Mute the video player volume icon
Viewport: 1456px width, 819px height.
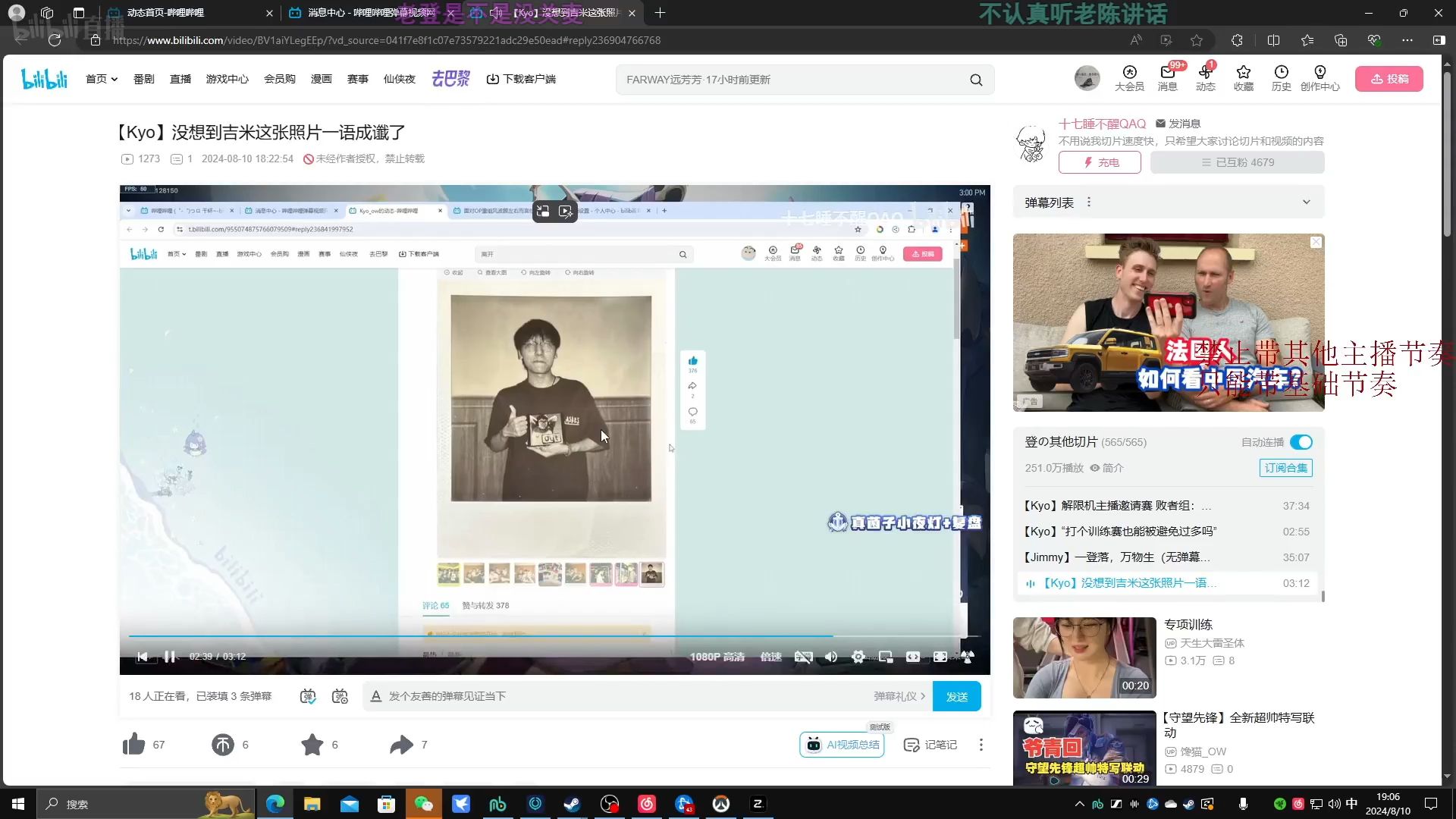tap(831, 657)
